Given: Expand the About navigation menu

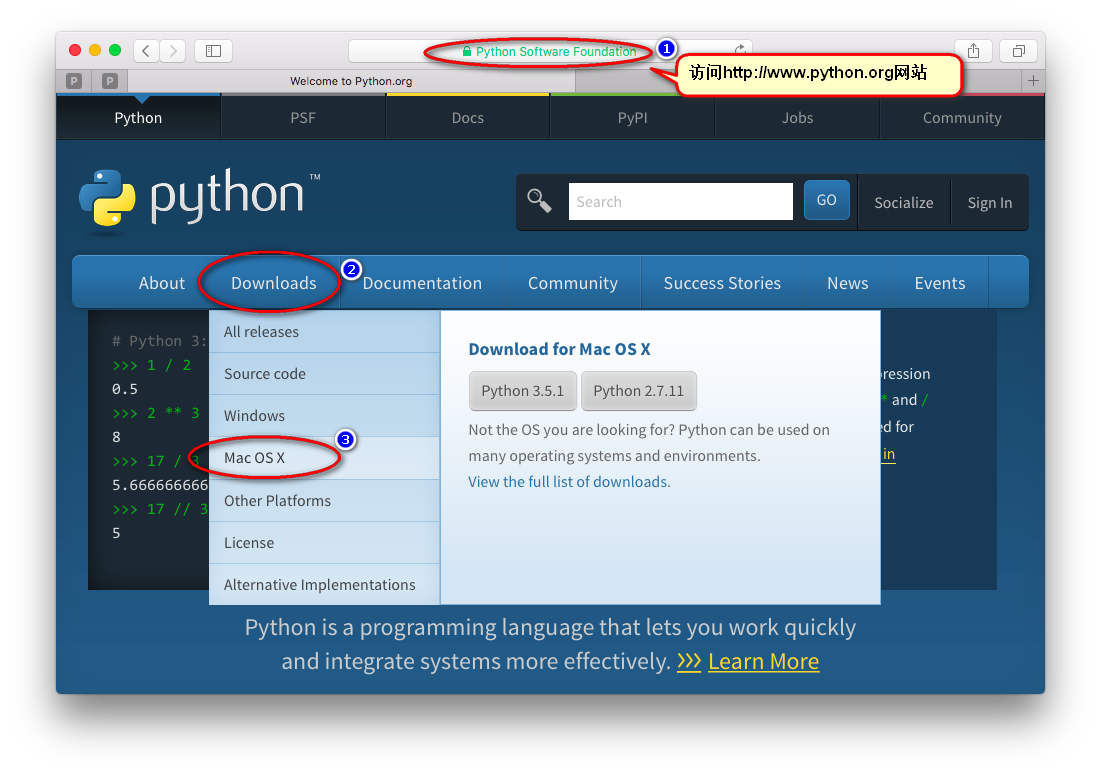Looking at the screenshot, I should point(161,283).
